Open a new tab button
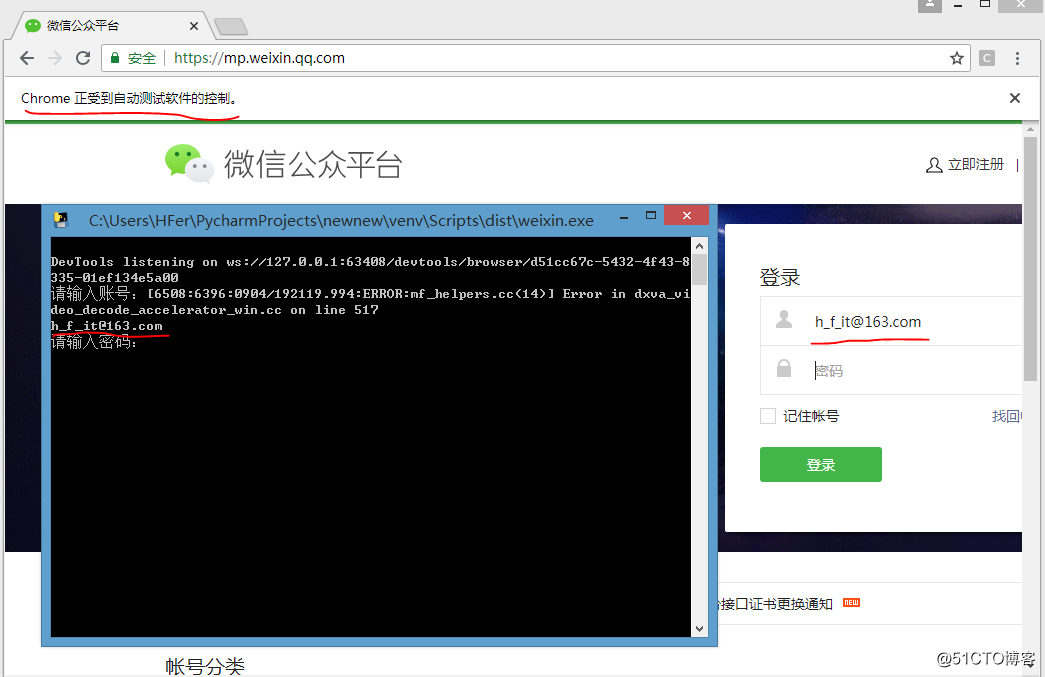 (x=231, y=27)
